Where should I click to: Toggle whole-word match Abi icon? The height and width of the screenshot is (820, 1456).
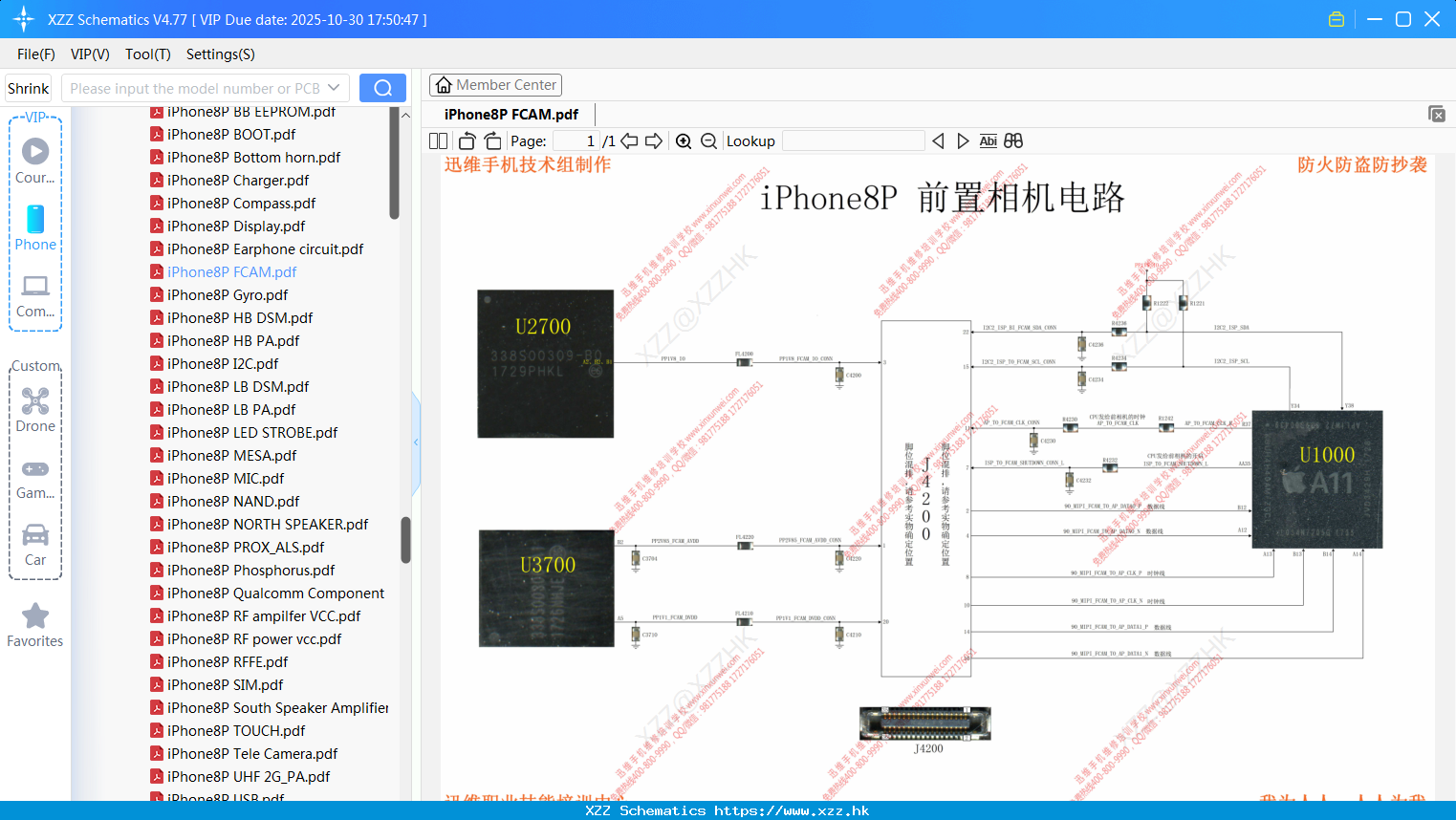[988, 140]
